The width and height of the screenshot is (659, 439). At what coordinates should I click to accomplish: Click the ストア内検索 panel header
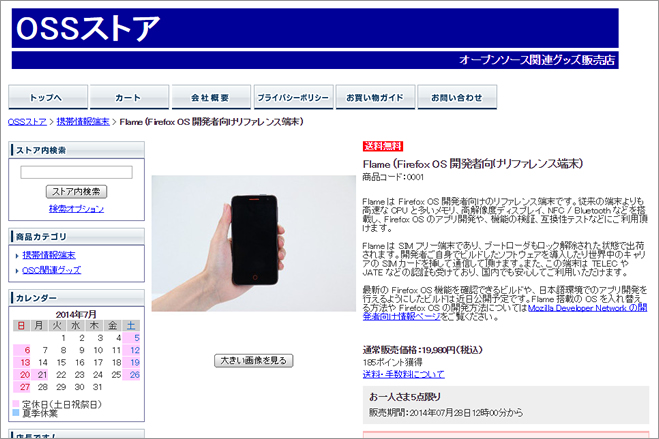[x=76, y=150]
